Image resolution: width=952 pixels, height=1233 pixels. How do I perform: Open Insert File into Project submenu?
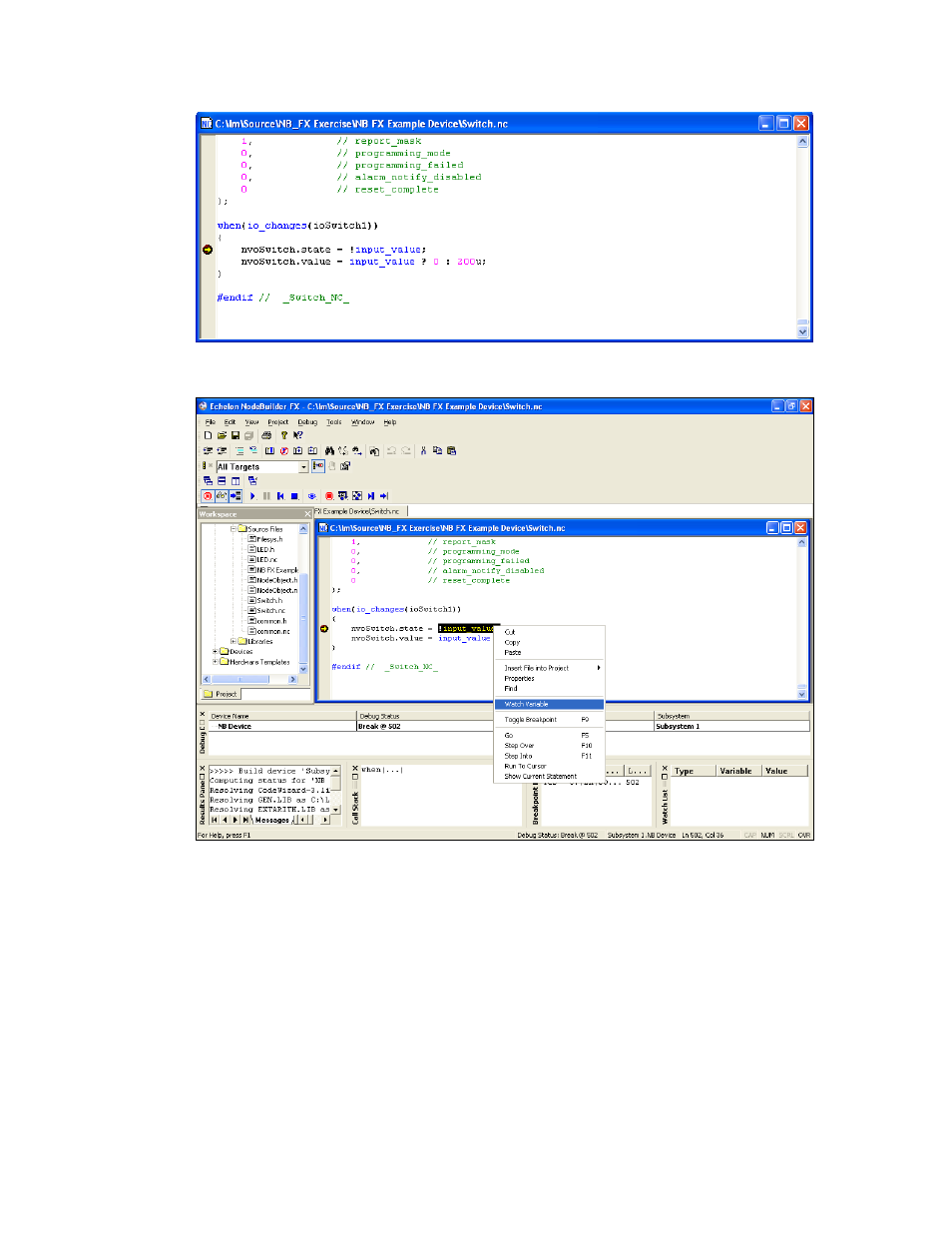click(550, 668)
